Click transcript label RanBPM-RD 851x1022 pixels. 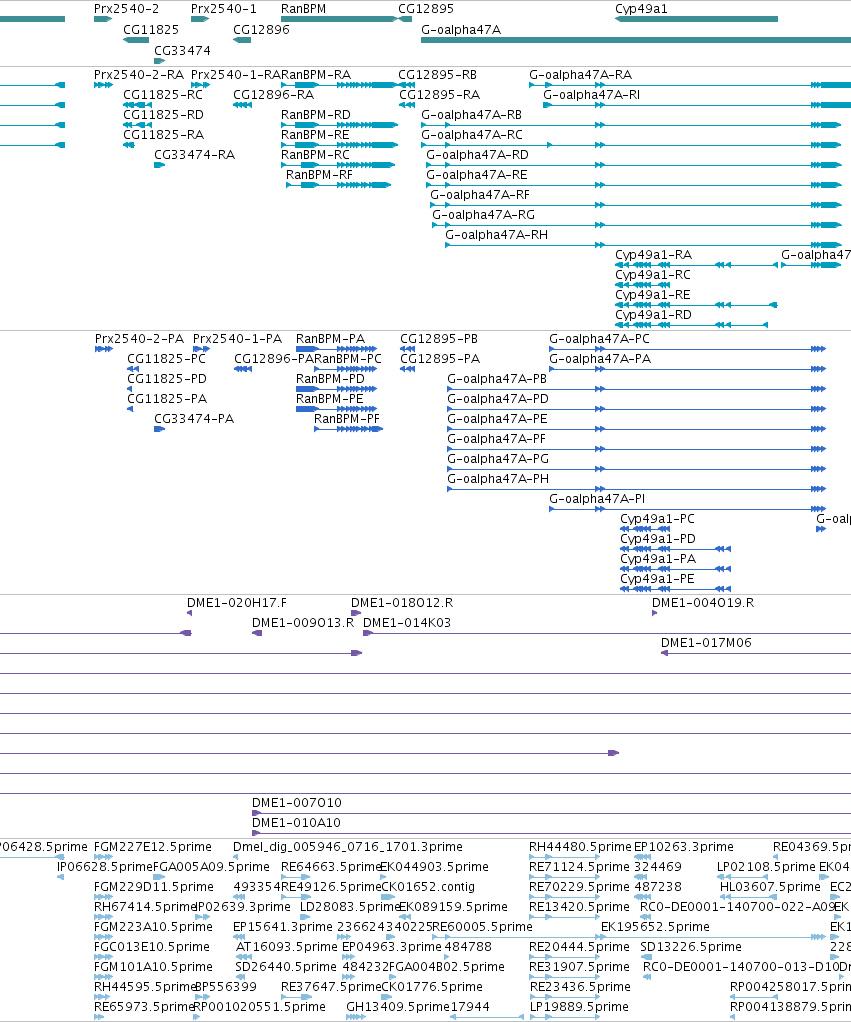[316, 115]
